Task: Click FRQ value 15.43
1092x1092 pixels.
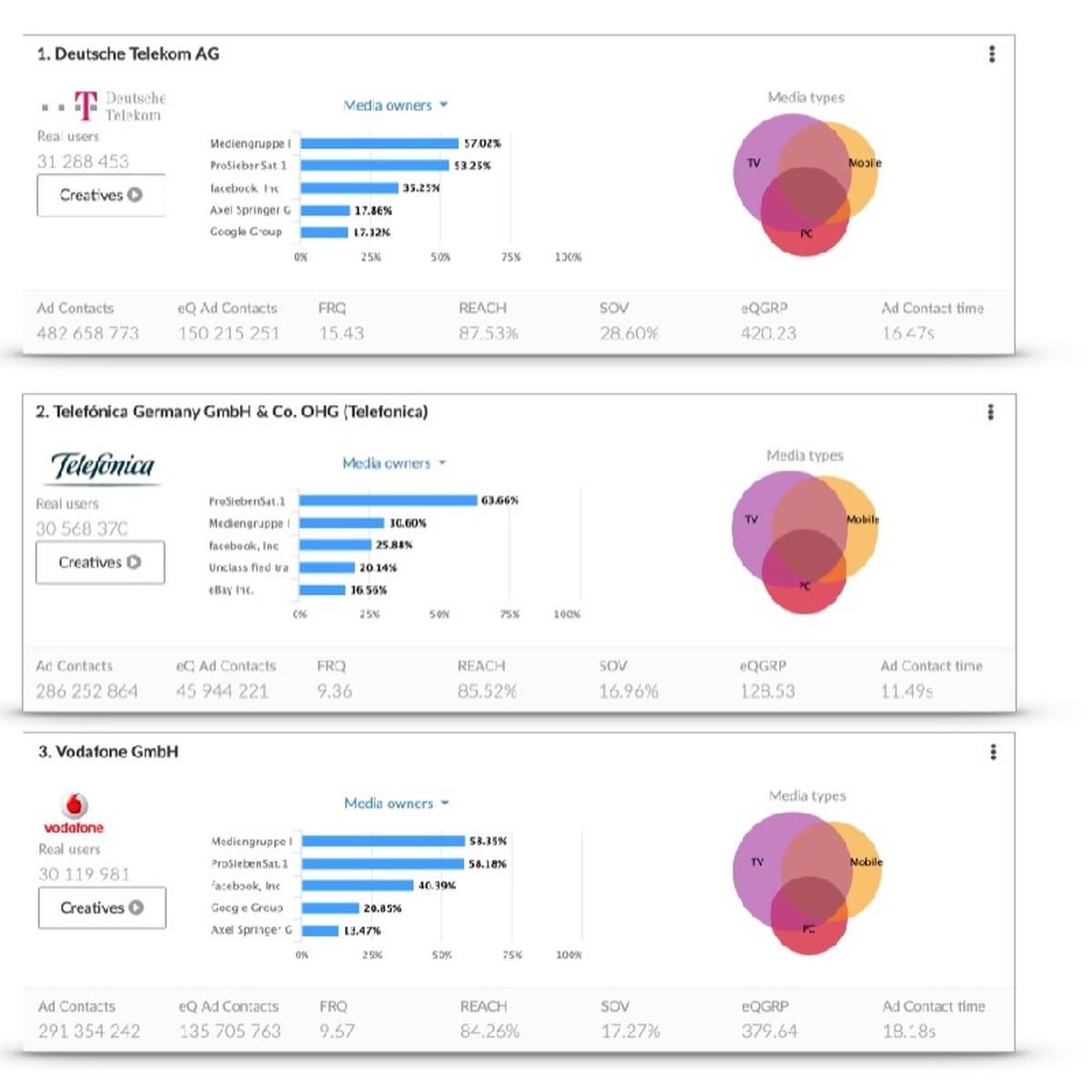Action: point(341,333)
